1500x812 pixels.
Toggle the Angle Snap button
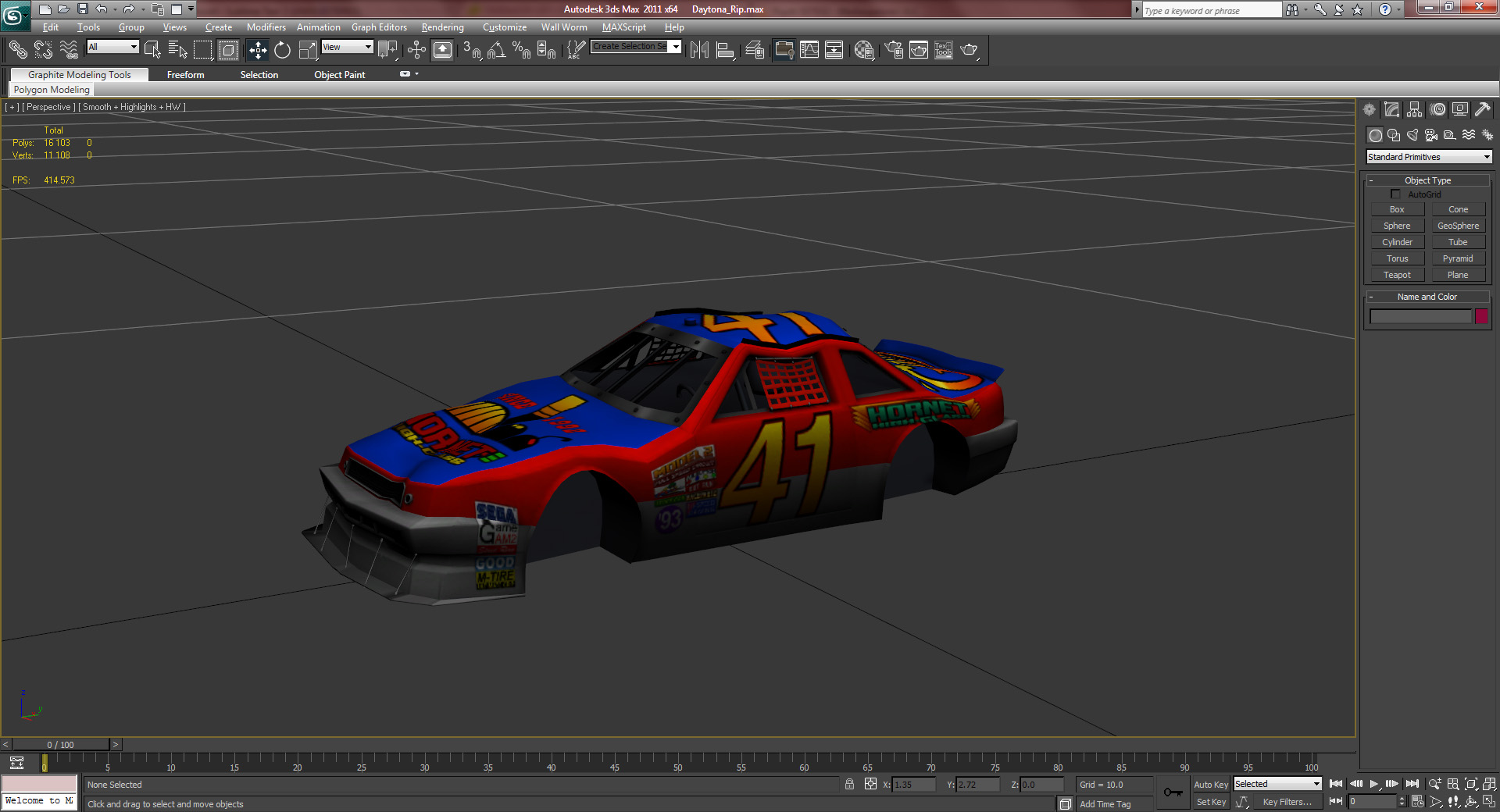pos(497,50)
